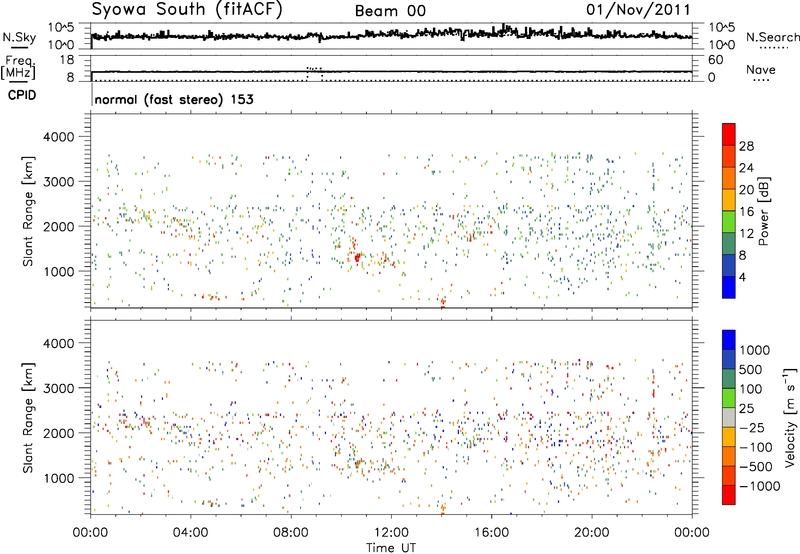Click the '12:00' time tick label

(x=391, y=533)
